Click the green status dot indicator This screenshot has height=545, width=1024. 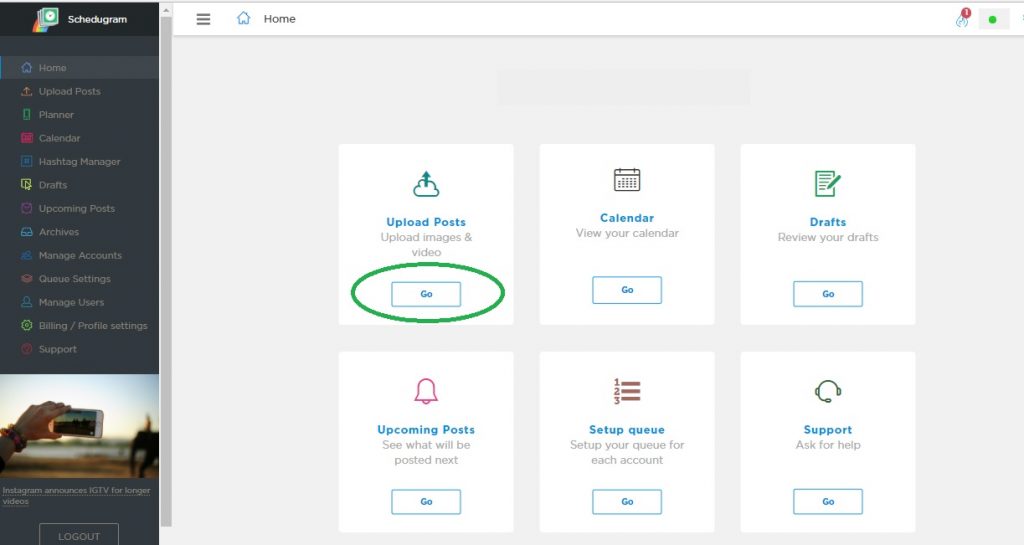click(993, 20)
